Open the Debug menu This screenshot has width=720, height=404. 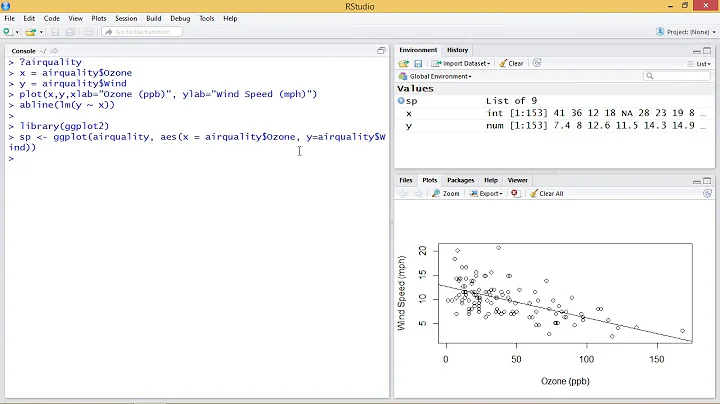tap(180, 18)
